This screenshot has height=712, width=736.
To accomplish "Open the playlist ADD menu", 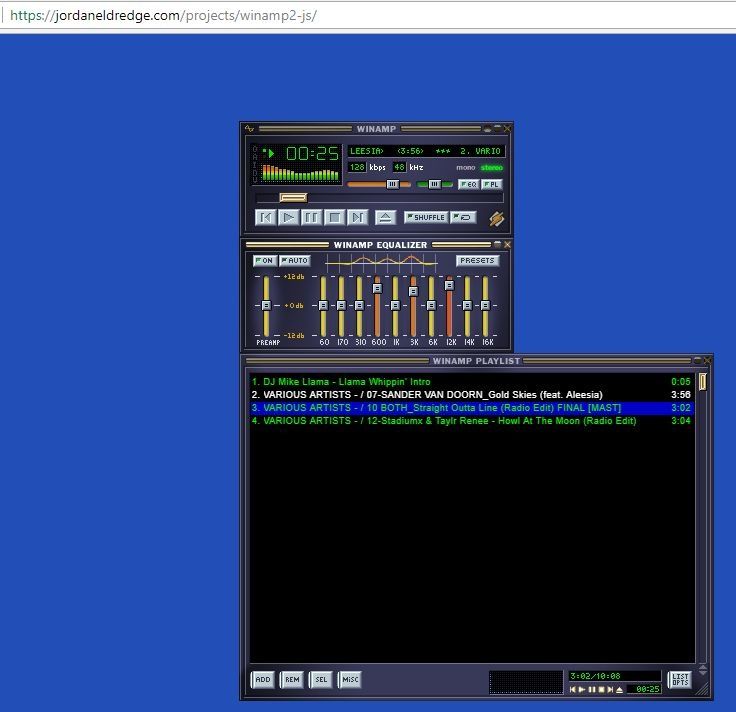I will pyautogui.click(x=263, y=679).
